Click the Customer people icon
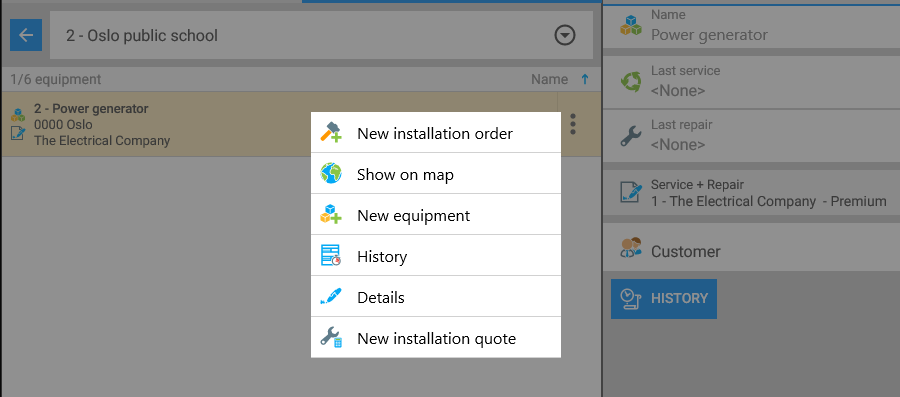This screenshot has width=900, height=397. (631, 247)
